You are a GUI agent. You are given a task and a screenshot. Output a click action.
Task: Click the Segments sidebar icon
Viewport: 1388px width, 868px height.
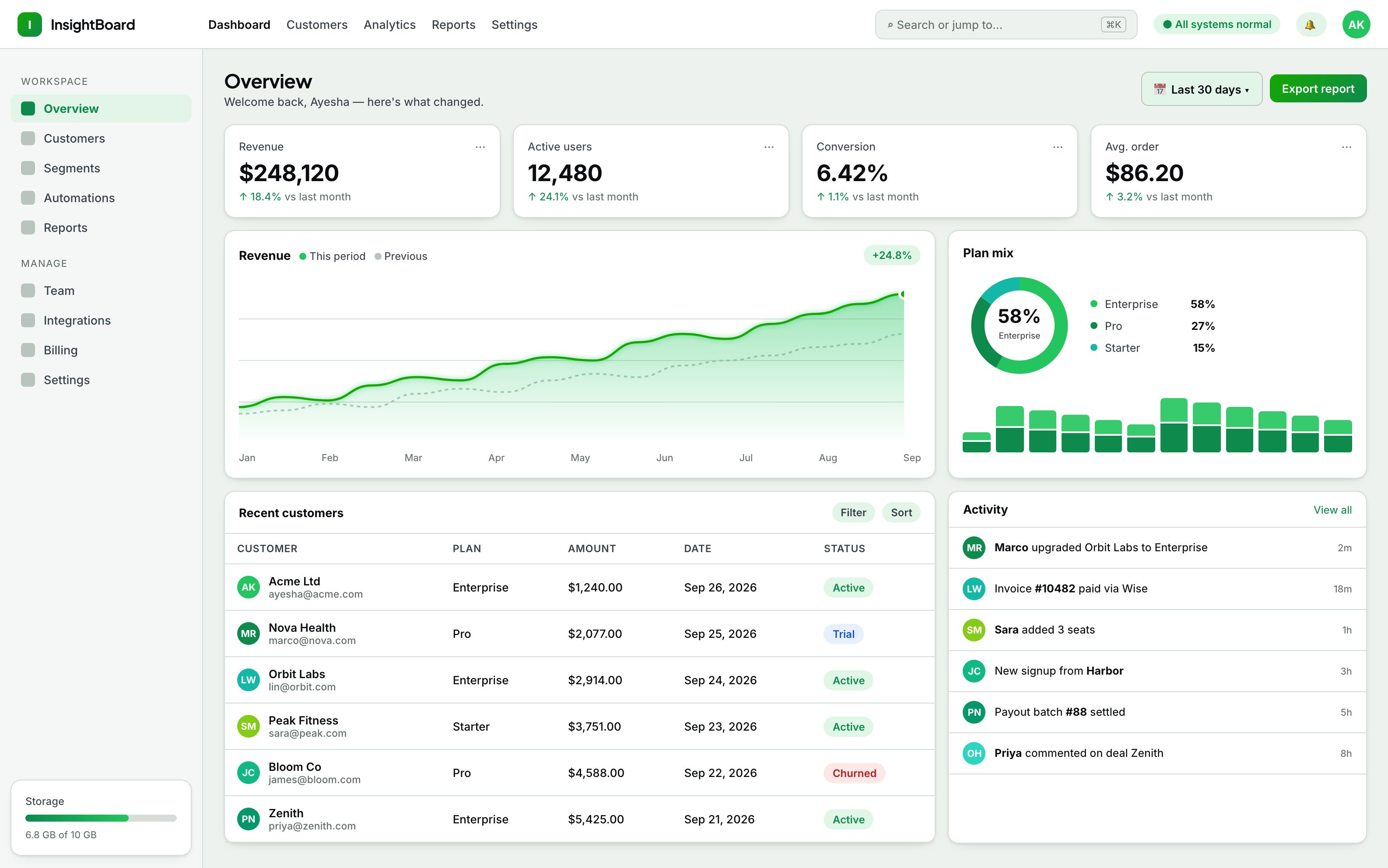point(28,168)
